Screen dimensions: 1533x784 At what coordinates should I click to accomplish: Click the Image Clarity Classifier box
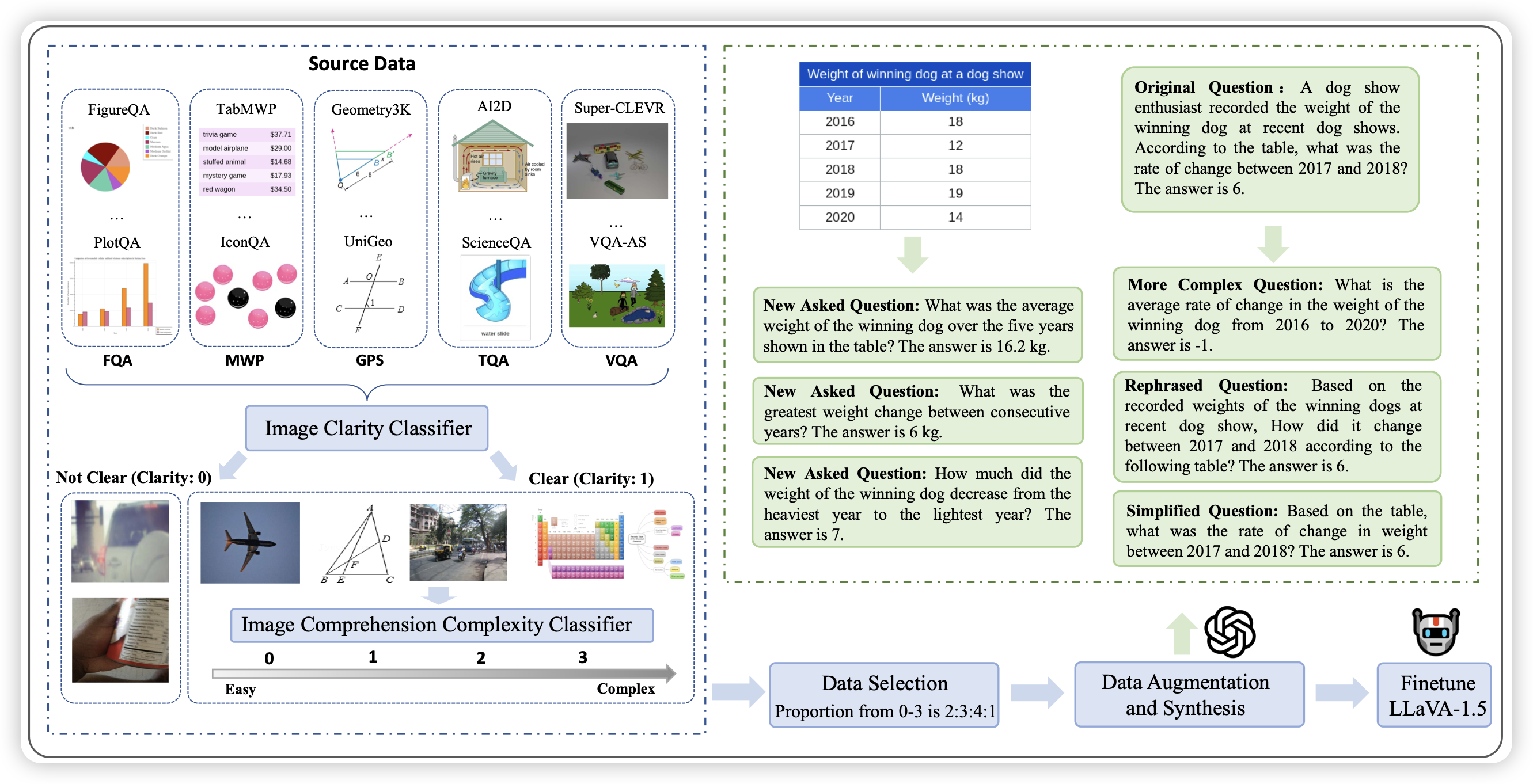367,428
